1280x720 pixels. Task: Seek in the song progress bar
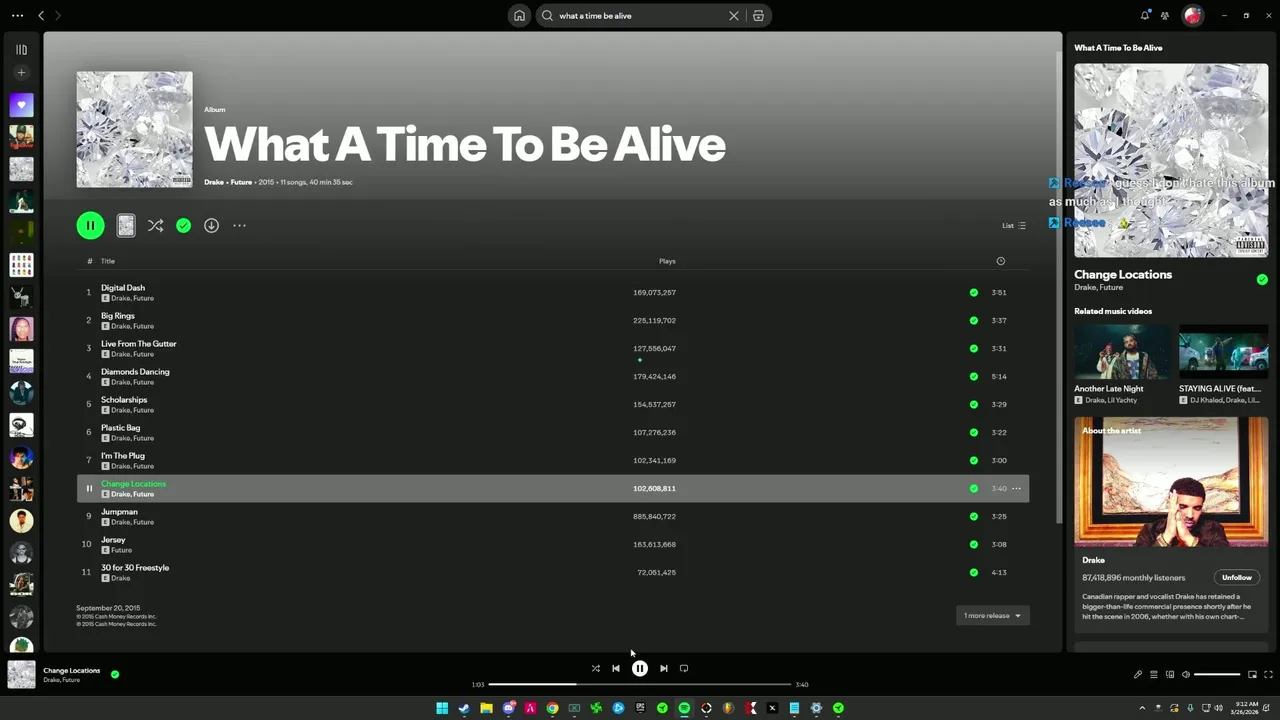coord(640,684)
